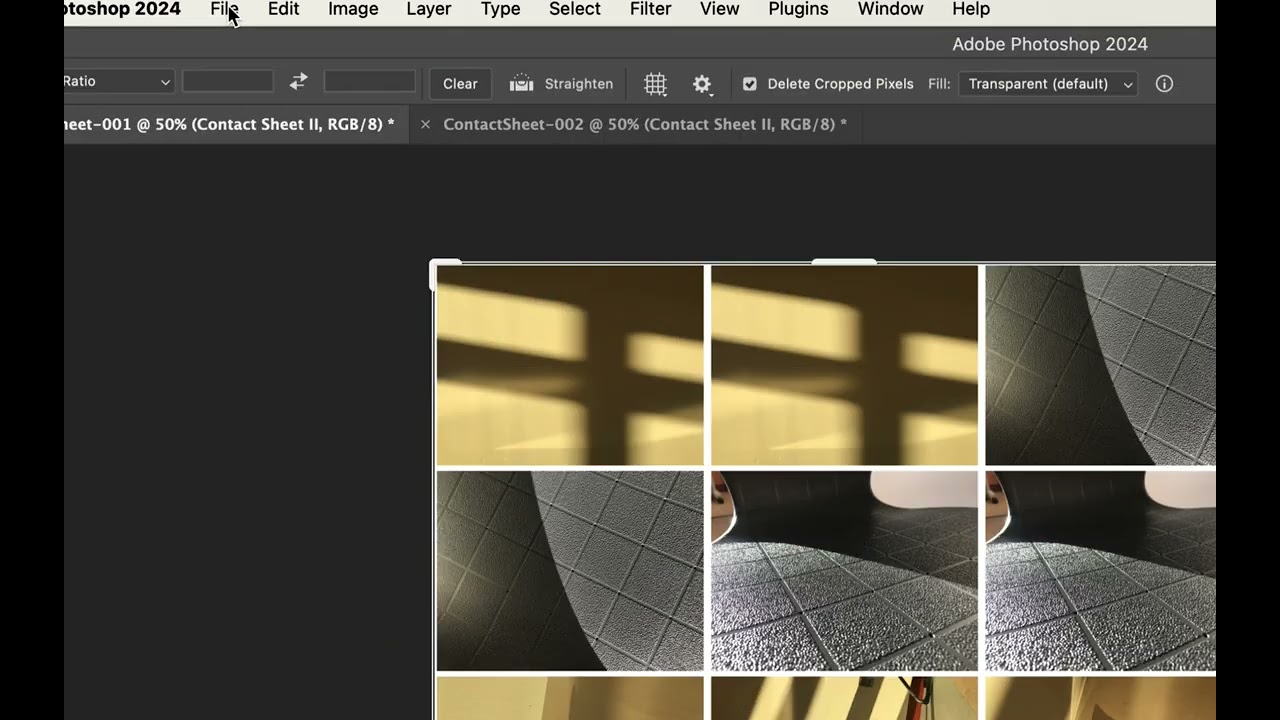The image size is (1280, 720).
Task: Toggle Delete Cropped Pixels checkbox
Action: 750,84
